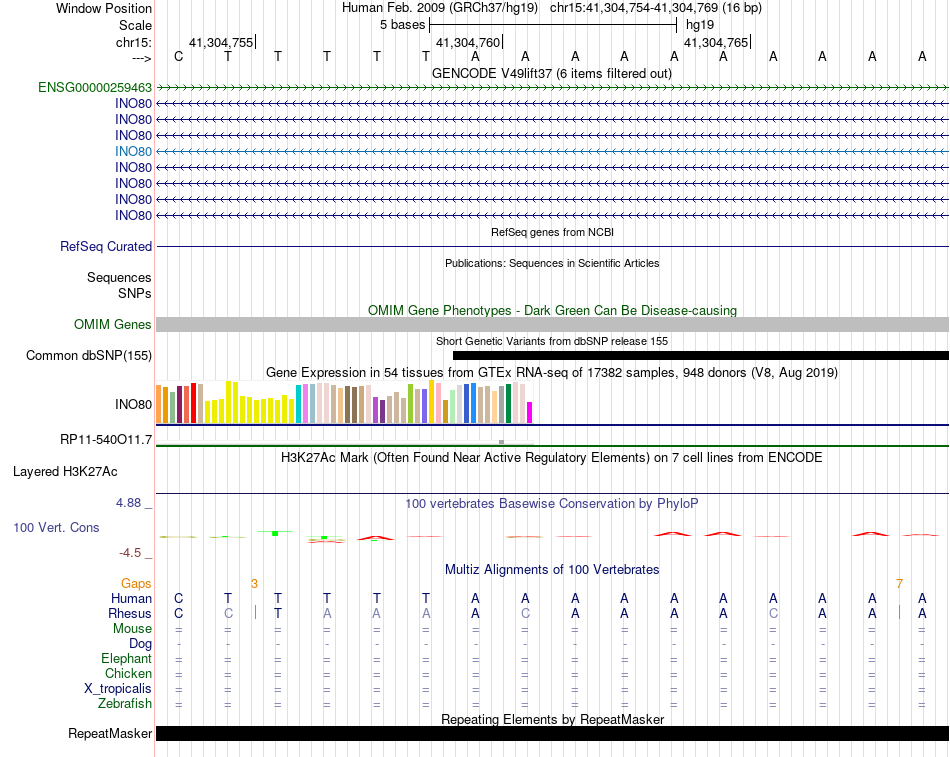950x757 pixels.
Task: Open 100 vertebrates Basewise Conservation by PhyloP title
Action: click(x=552, y=504)
